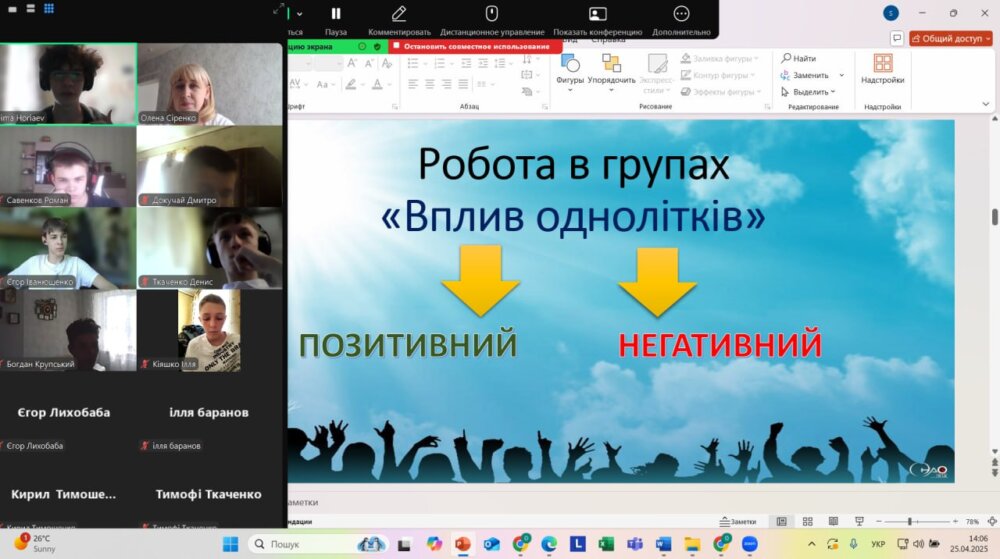Click Найти in the editing group
Viewport: 1000px width, 559px height.
coord(798,58)
